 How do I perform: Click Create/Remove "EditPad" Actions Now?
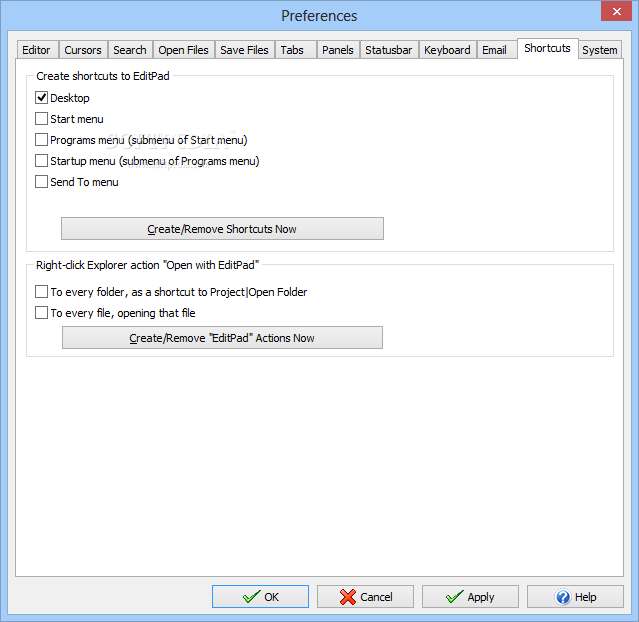tap(222, 337)
